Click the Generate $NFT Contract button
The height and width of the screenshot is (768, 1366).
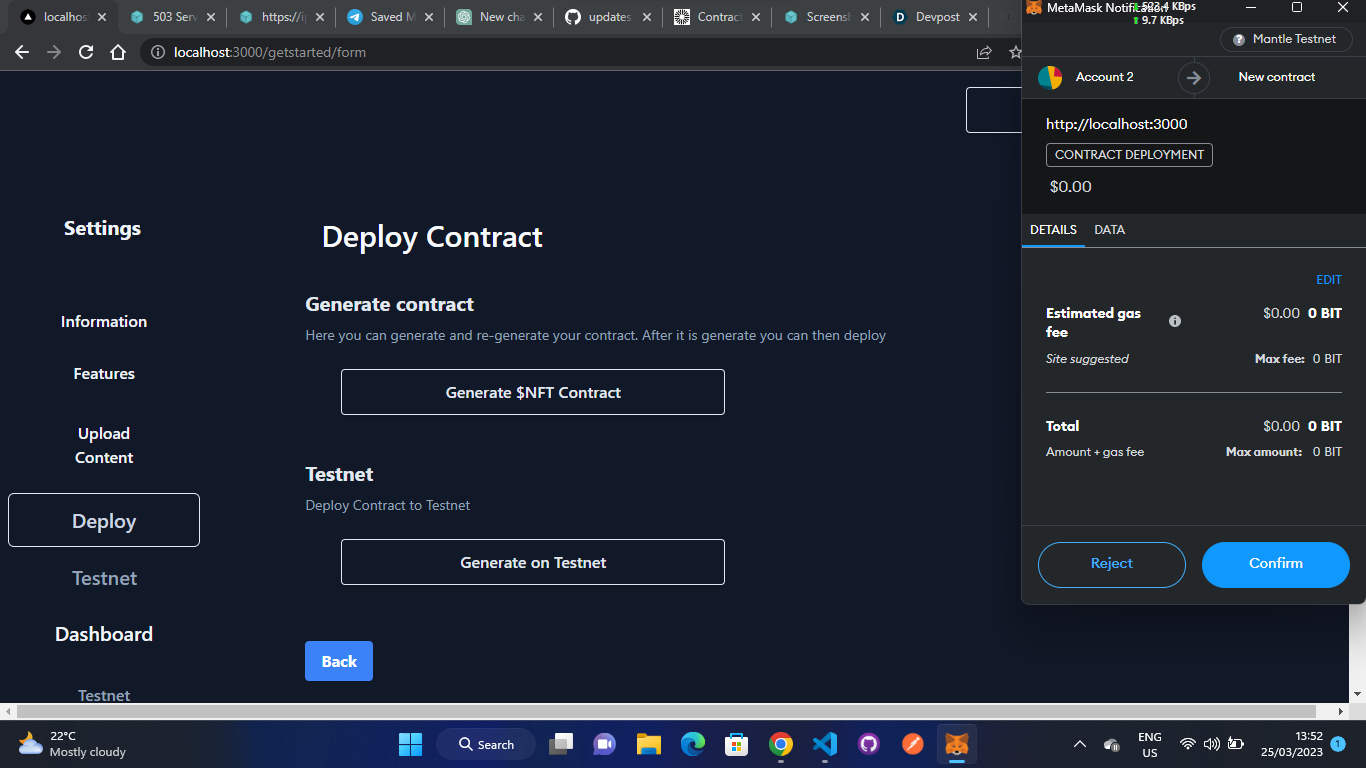coord(532,392)
